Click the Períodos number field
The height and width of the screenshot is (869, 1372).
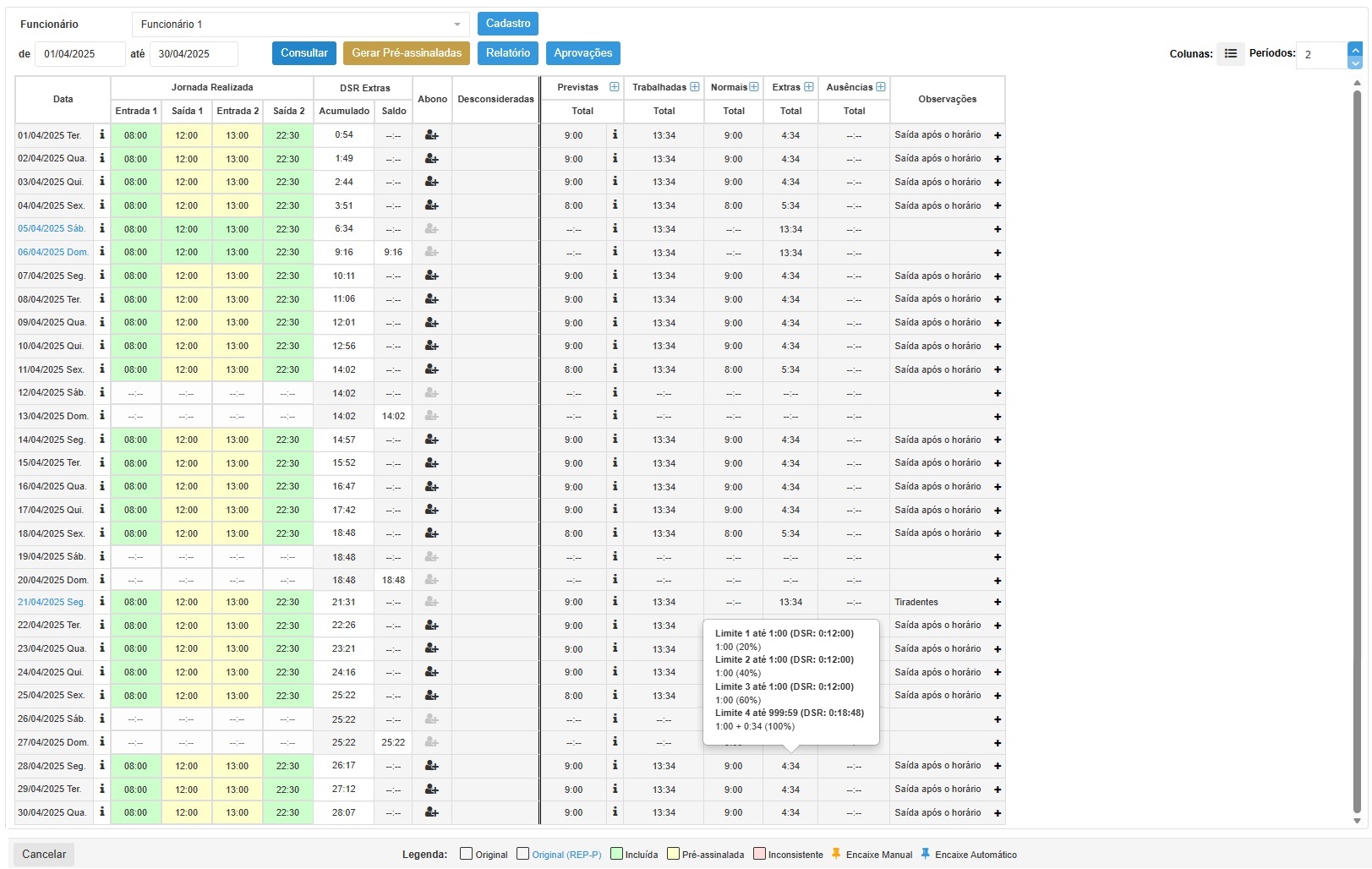click(1322, 54)
